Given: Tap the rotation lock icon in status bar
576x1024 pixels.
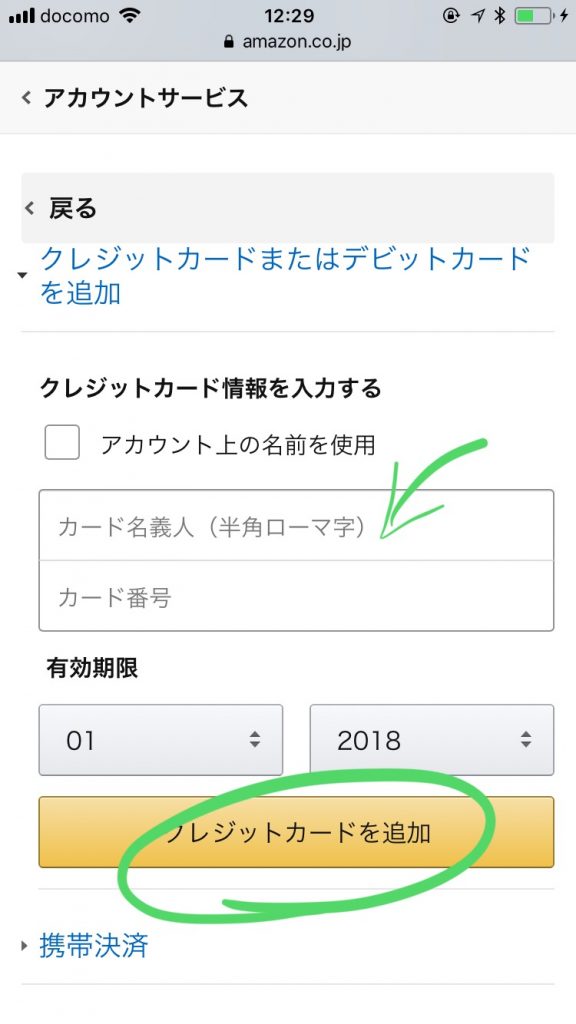Looking at the screenshot, I should (x=451, y=16).
